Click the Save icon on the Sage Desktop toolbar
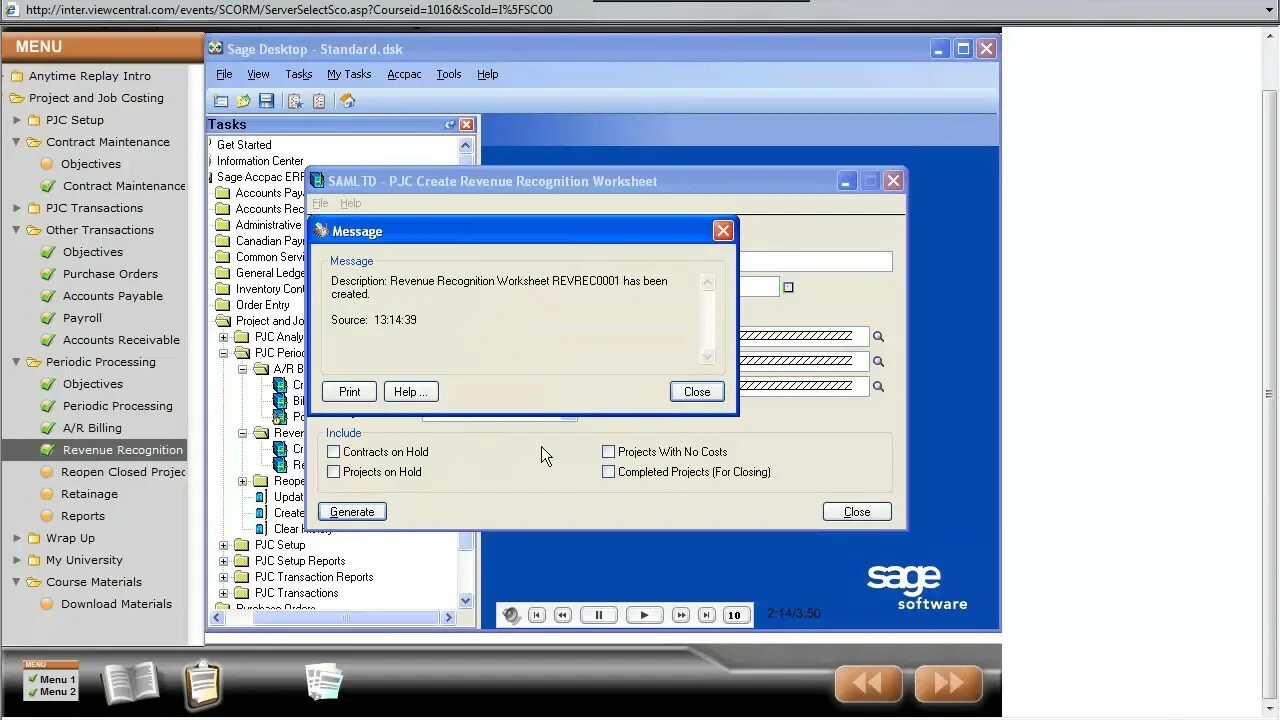Viewport: 1280px width, 720px height. click(265, 100)
